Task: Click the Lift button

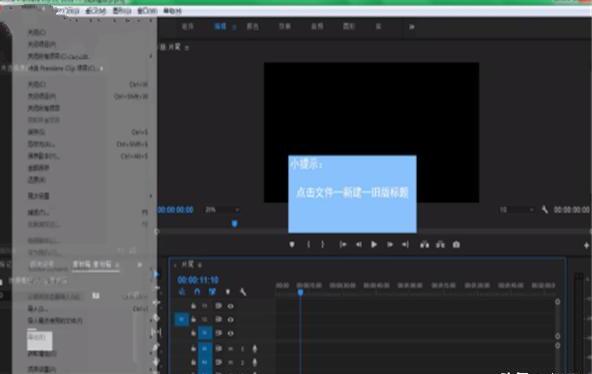Action: [424, 245]
